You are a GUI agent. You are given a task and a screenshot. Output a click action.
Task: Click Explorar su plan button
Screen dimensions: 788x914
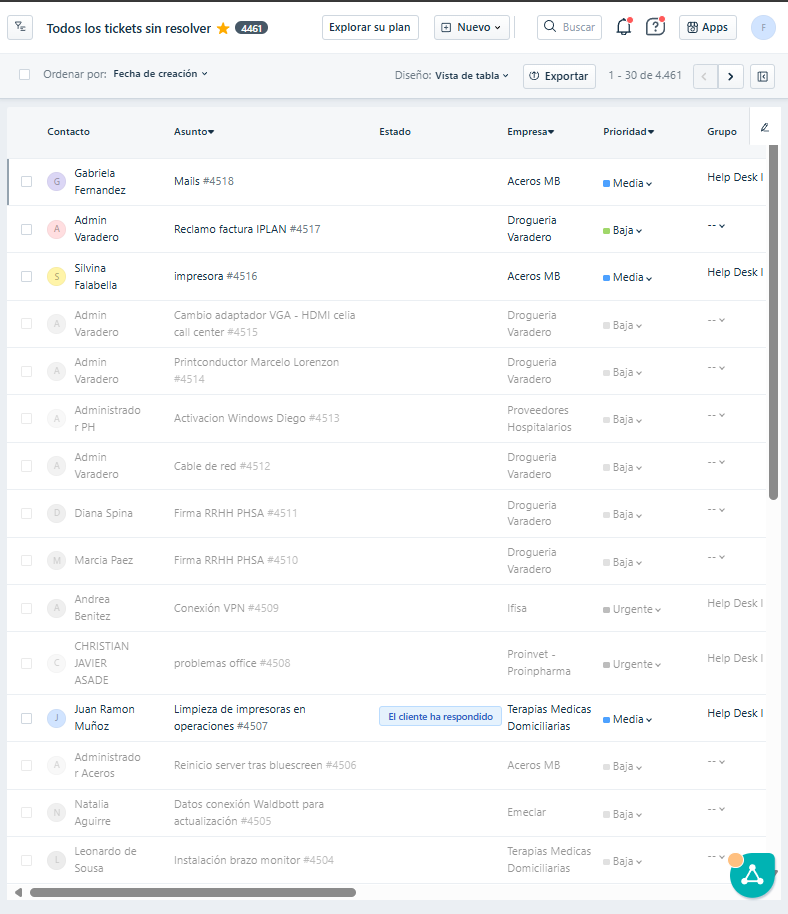[x=370, y=27]
